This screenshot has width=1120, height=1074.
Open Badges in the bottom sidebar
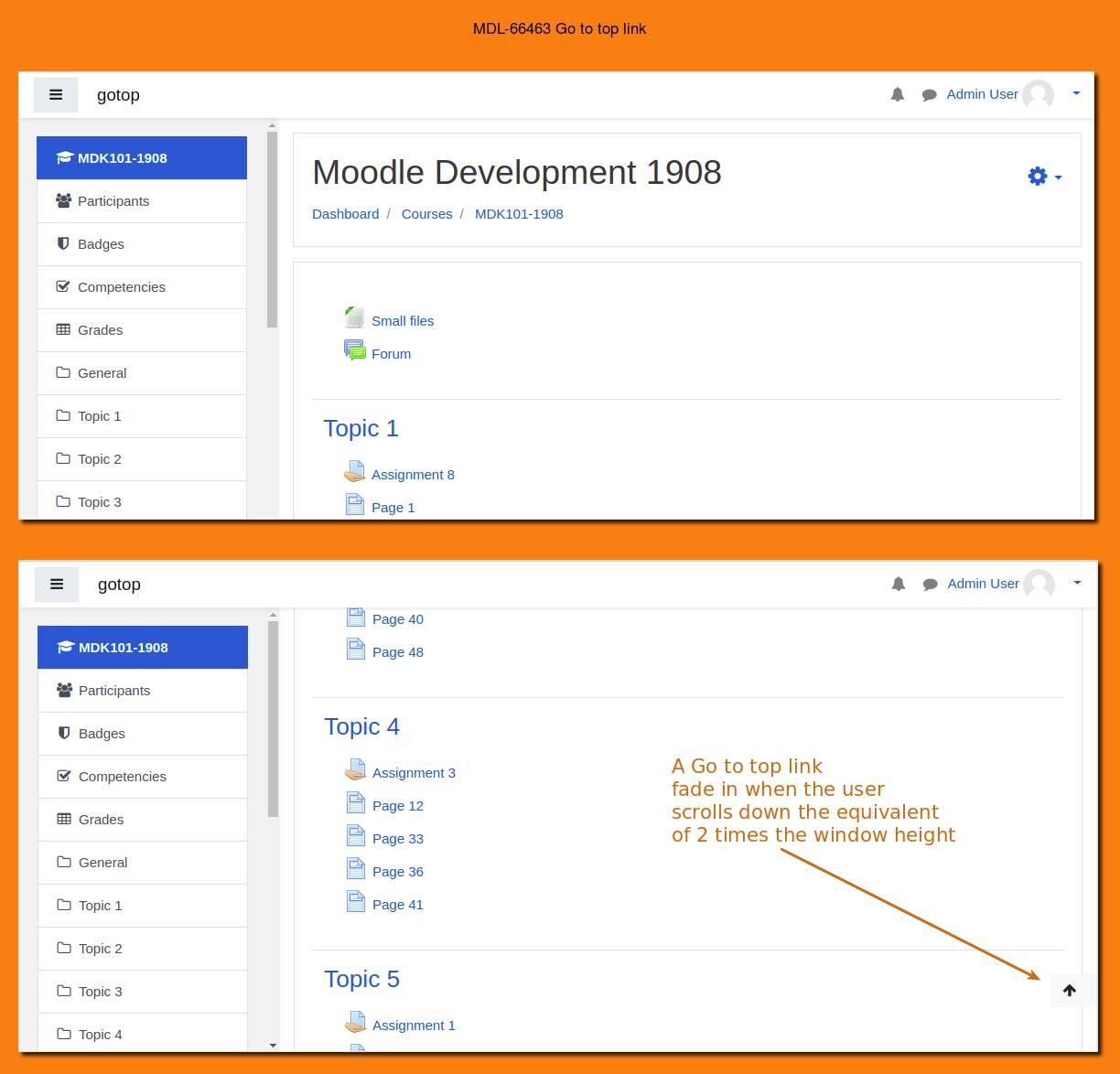[x=143, y=734]
